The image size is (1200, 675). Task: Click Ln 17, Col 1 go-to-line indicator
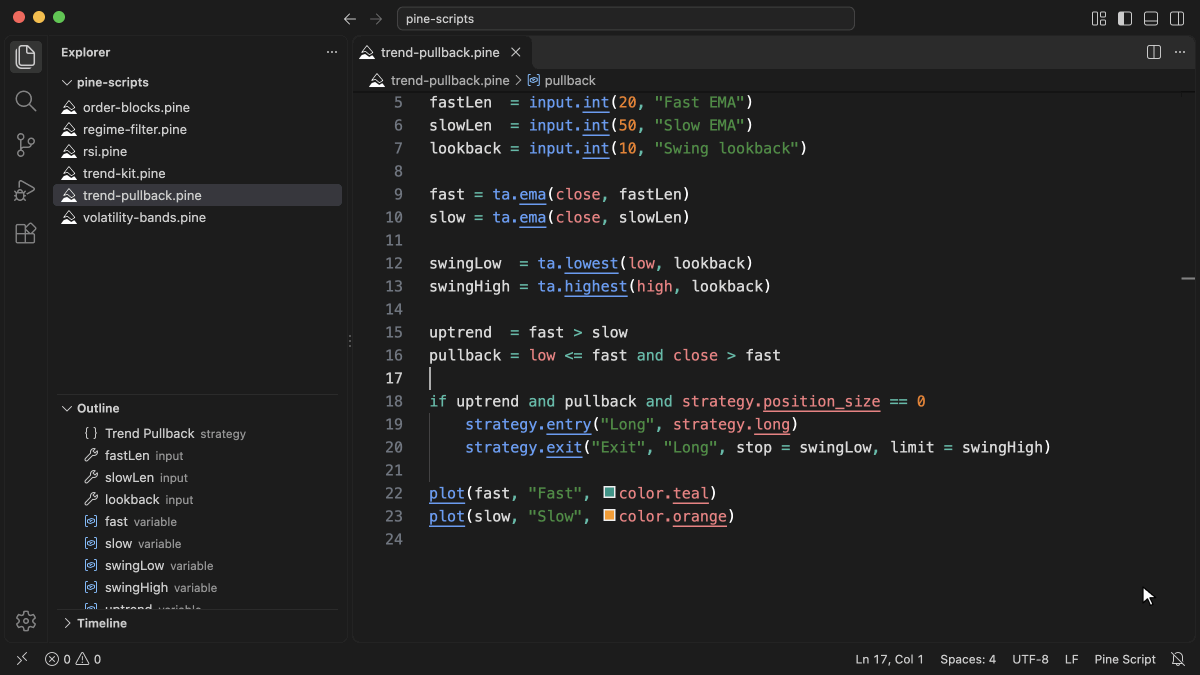tap(889, 659)
